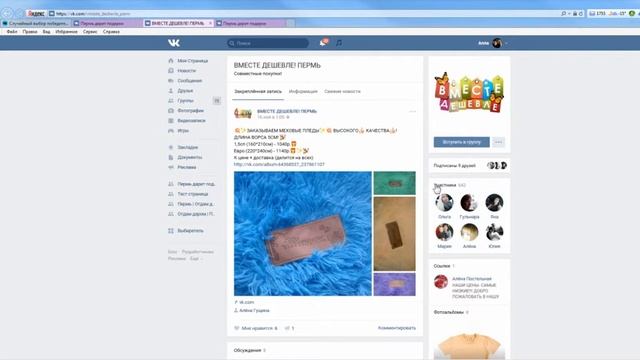Click the groups icon beside Группы
The width and height of the screenshot is (640, 360).
pyautogui.click(x=171, y=101)
